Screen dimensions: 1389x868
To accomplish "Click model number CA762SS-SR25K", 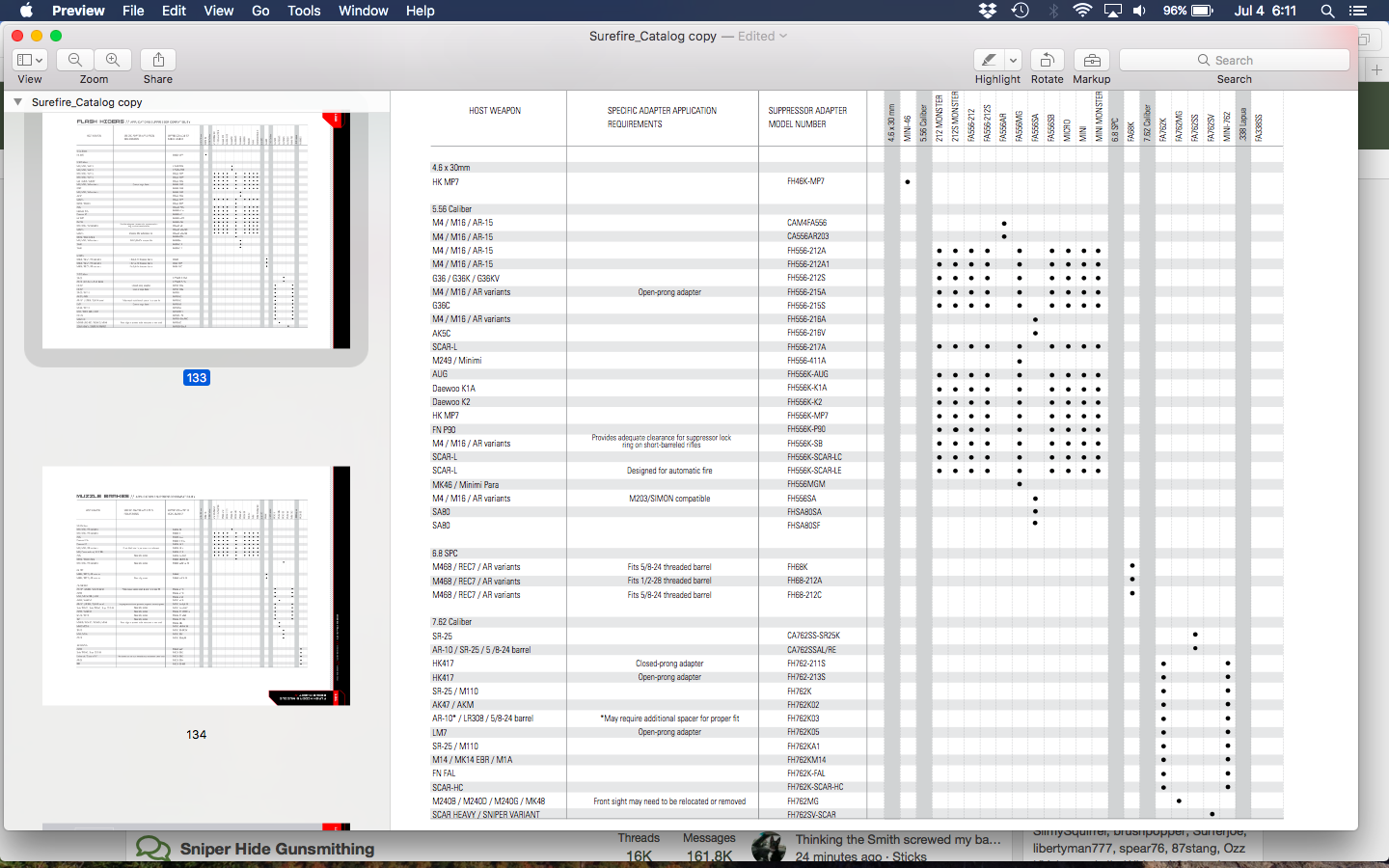I will coord(813,636).
